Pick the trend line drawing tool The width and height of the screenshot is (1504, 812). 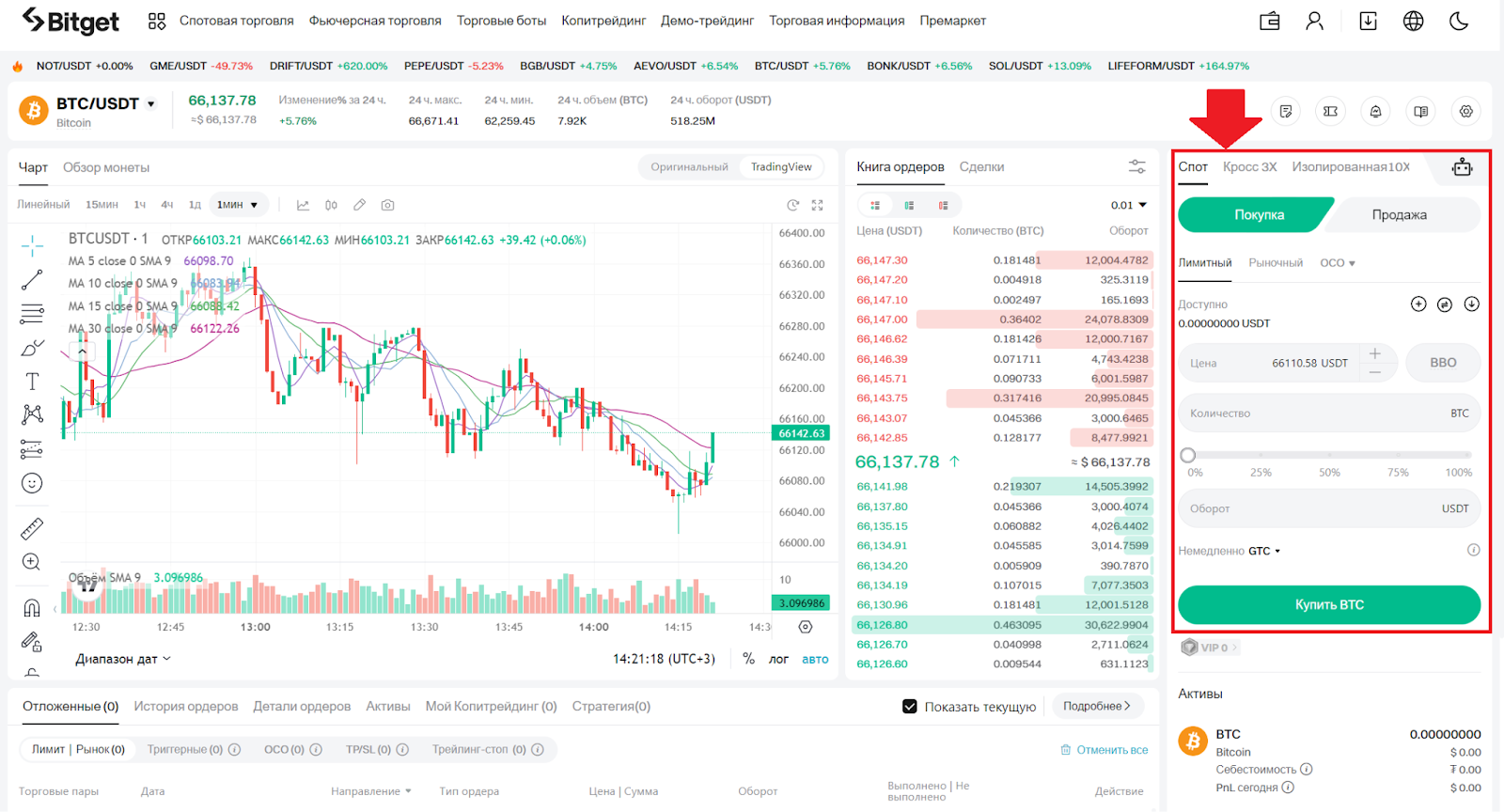[32, 280]
